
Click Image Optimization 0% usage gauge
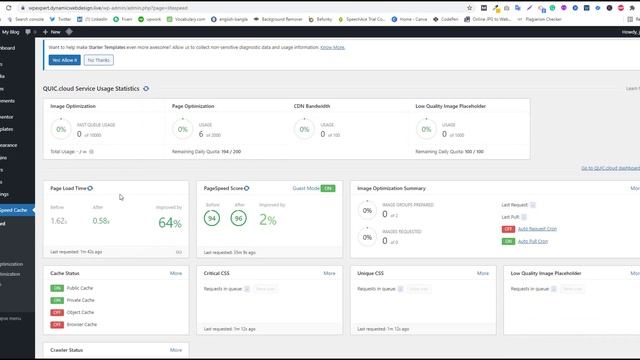coord(61,129)
